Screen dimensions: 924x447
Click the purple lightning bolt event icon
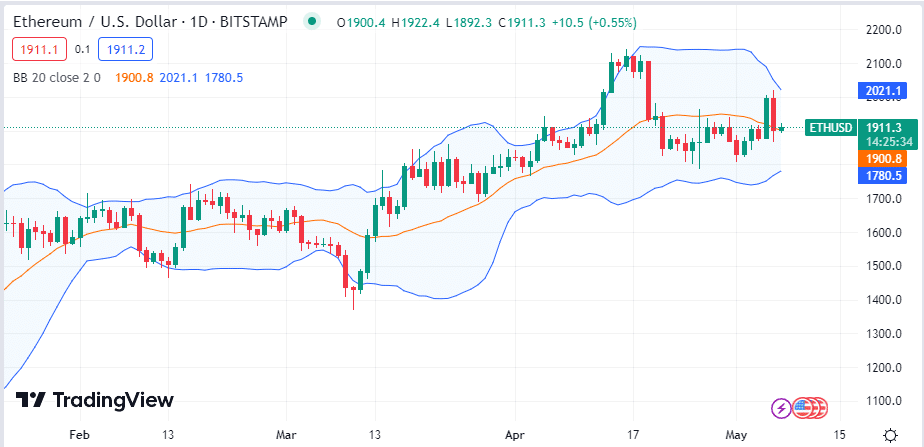point(781,407)
